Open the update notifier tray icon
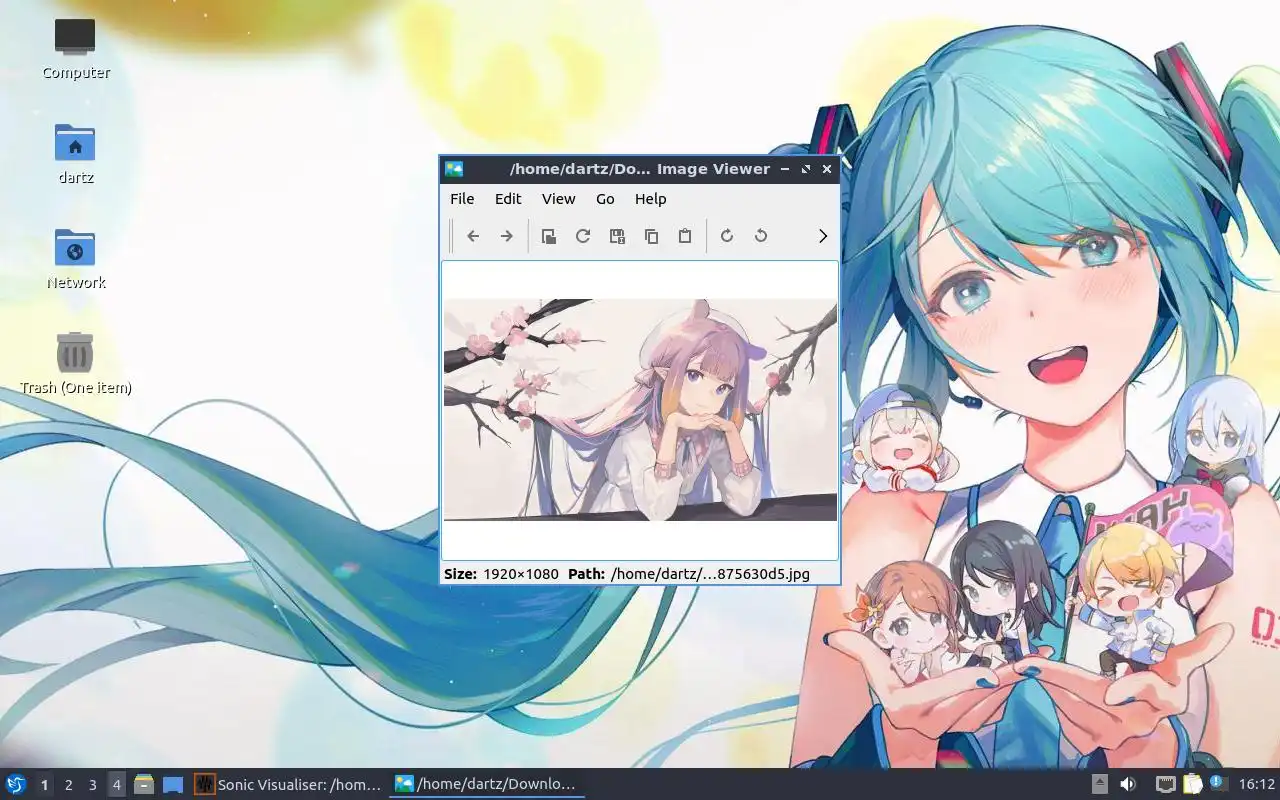This screenshot has width=1280, height=800. [x=1218, y=784]
